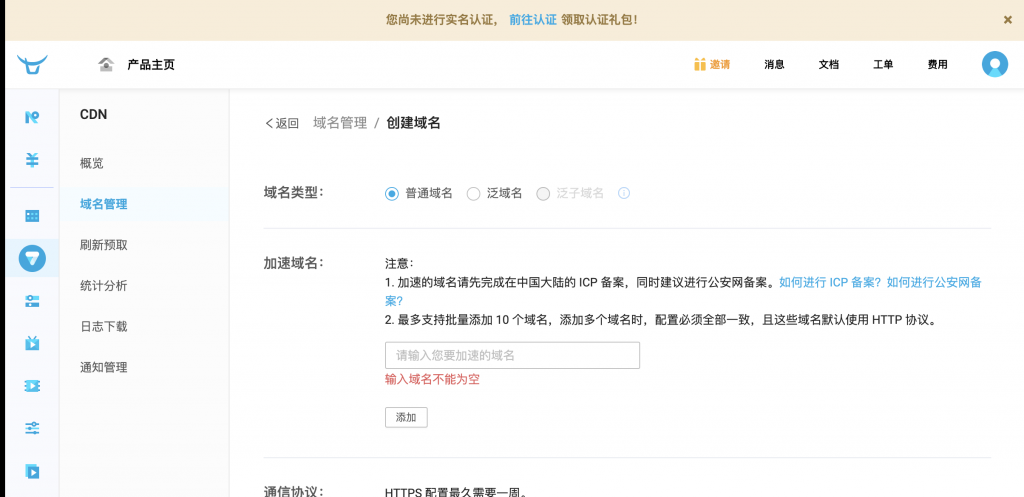Click the bottom play-box sidebar icon

click(x=32, y=471)
